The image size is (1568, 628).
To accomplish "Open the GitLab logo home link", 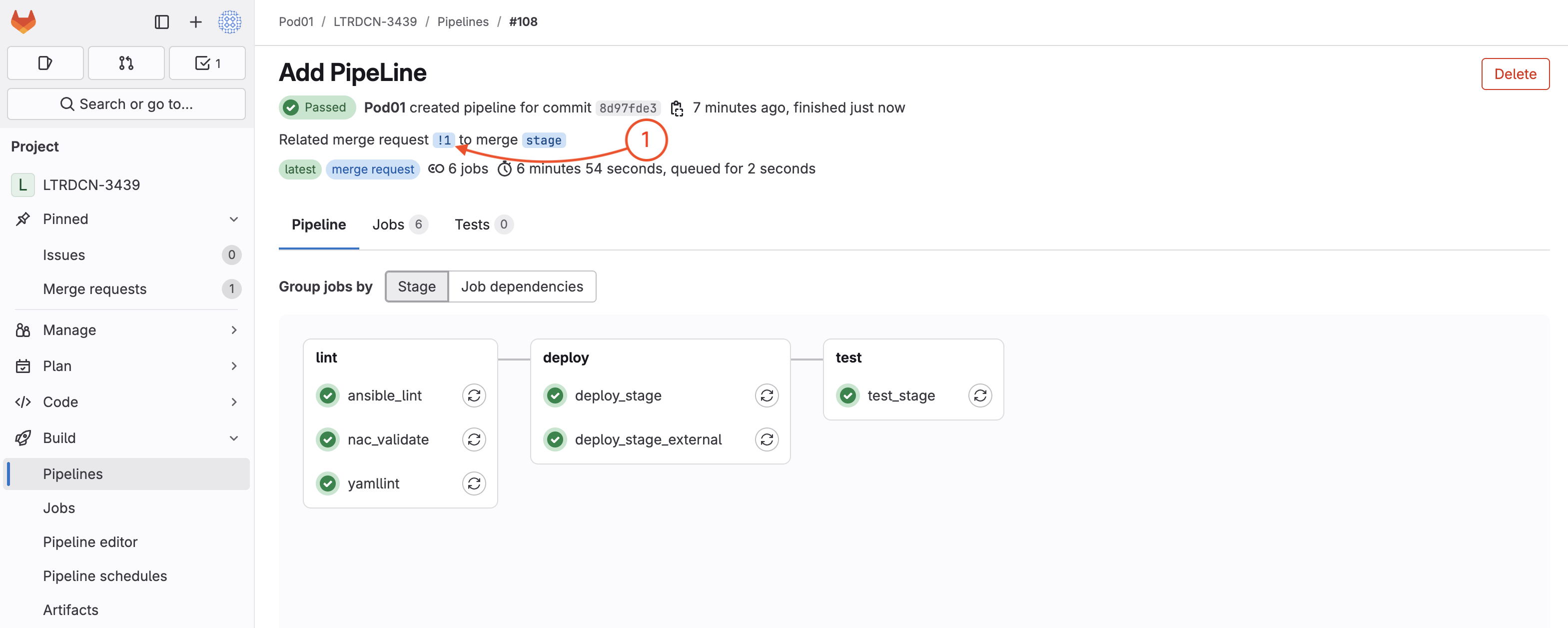I will coord(24,22).
